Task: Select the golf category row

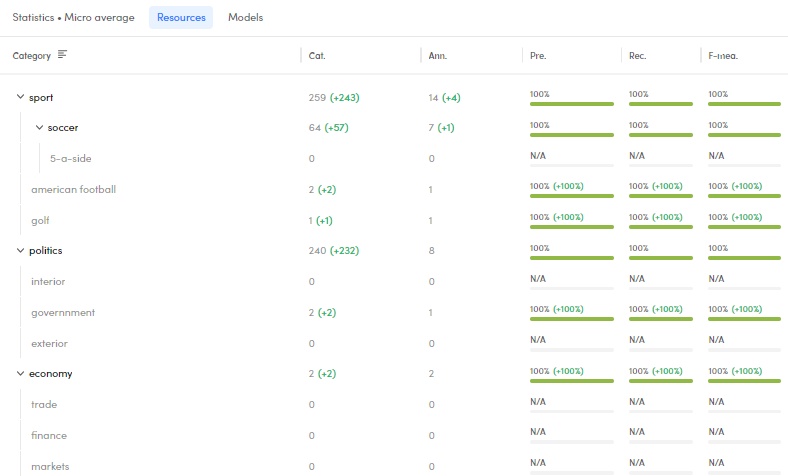Action: (x=42, y=220)
